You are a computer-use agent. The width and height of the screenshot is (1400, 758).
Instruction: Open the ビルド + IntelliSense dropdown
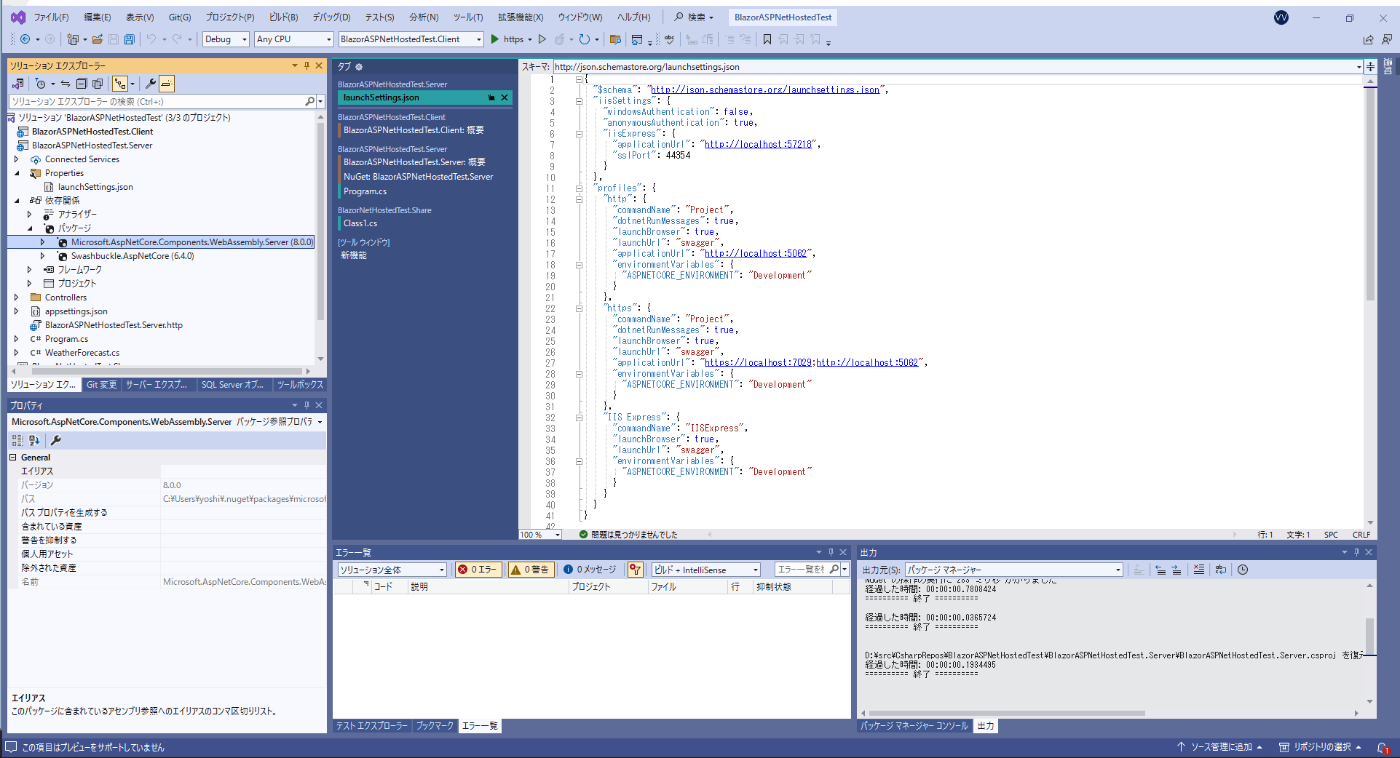coord(705,569)
